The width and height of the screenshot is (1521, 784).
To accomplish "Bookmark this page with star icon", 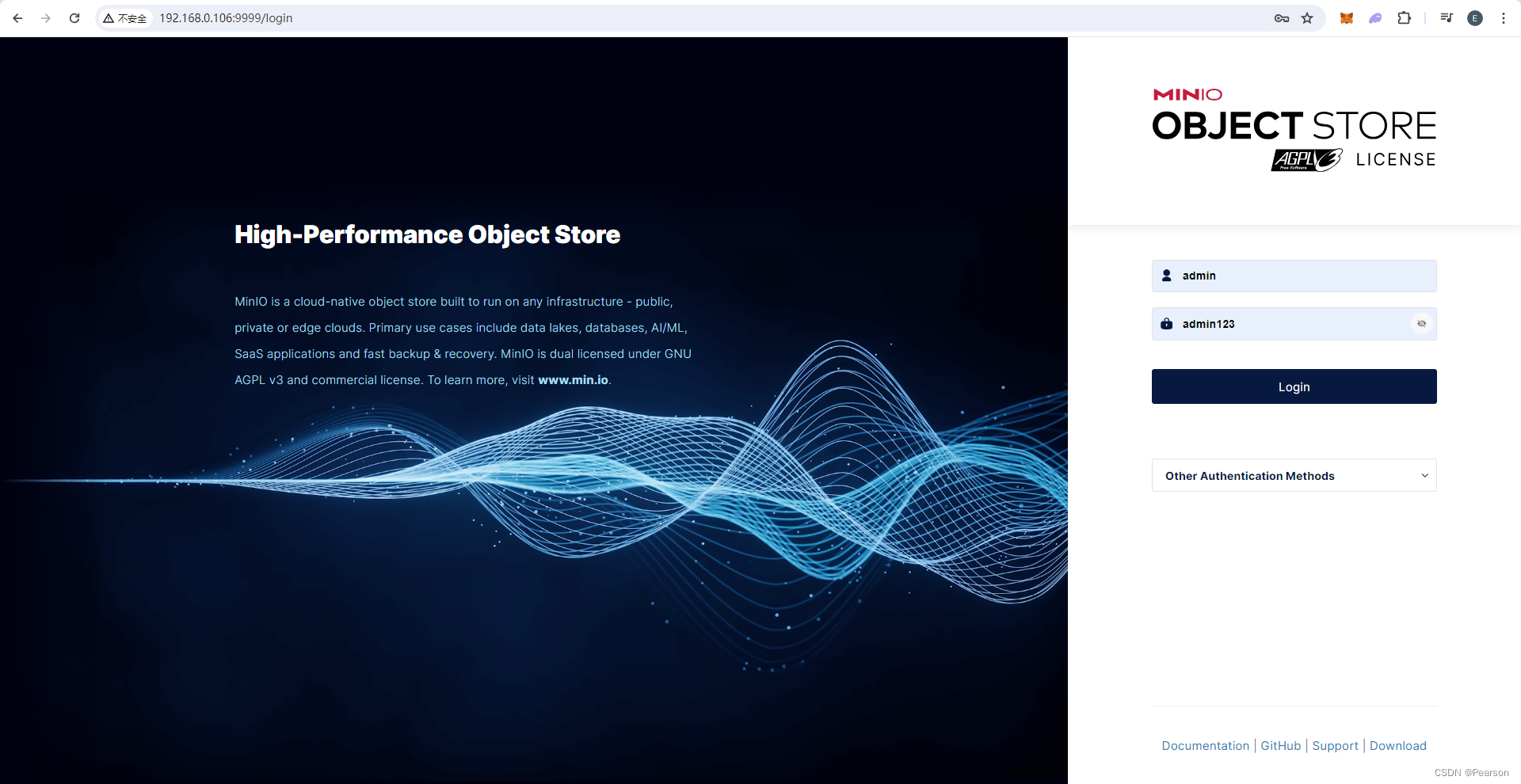I will pyautogui.click(x=1307, y=18).
